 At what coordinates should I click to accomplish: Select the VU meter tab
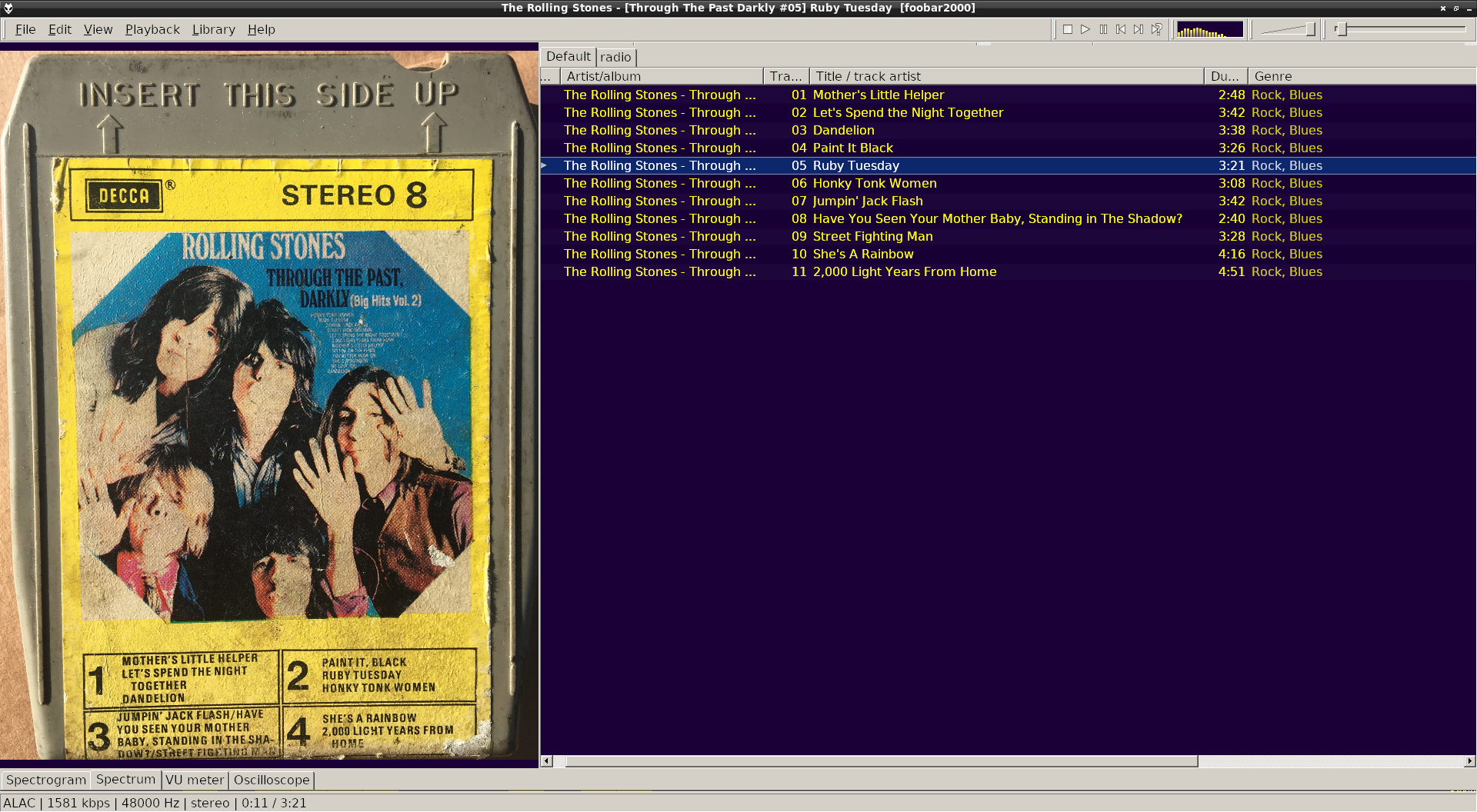coord(195,780)
